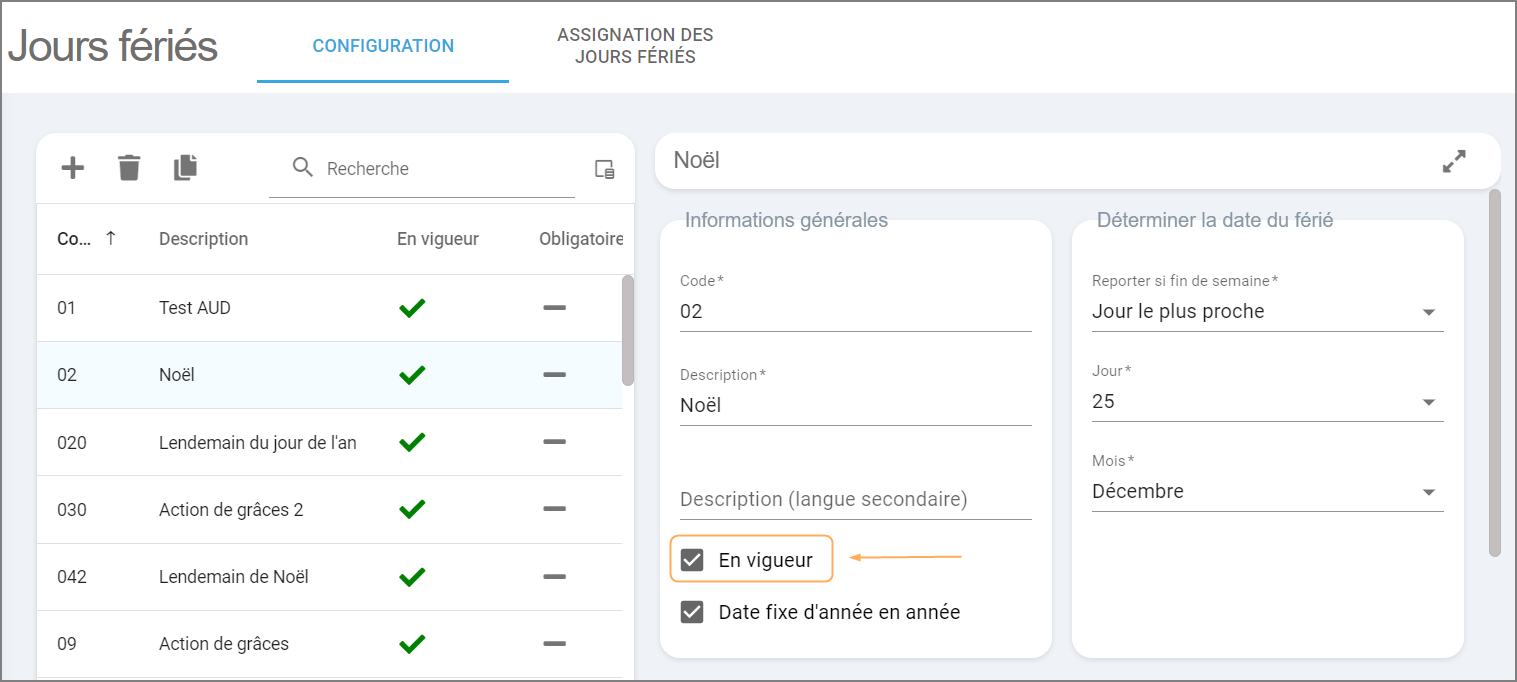Open the Mois dropdown showing Décembre
1517x682 pixels.
(1428, 492)
